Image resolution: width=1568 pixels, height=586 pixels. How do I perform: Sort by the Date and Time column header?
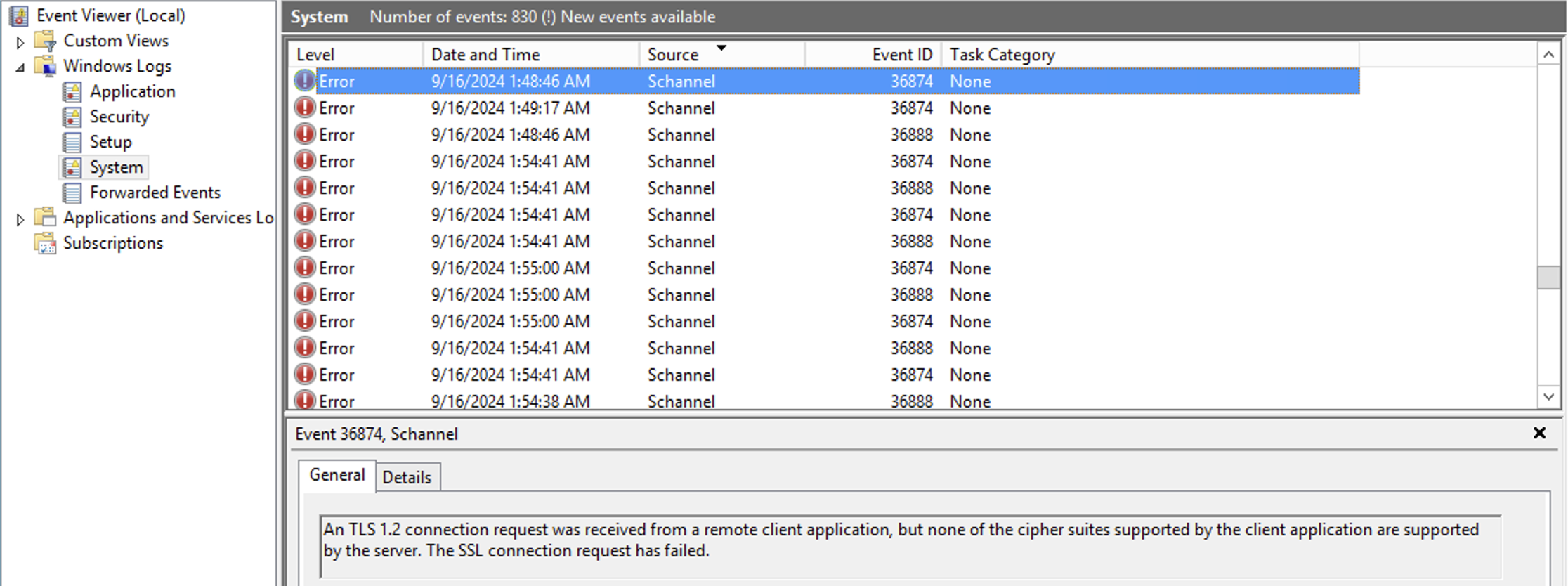(x=531, y=55)
